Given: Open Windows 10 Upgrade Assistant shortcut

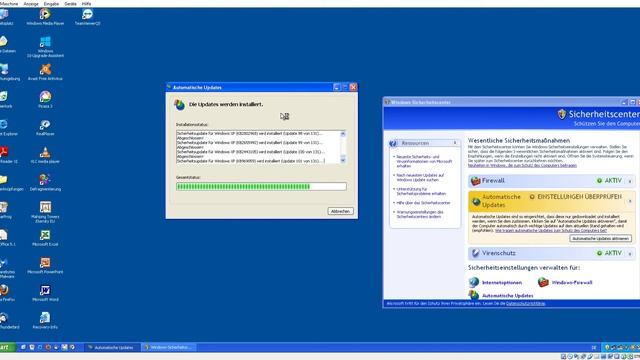Looking at the screenshot, I should pyautogui.click(x=45, y=46).
